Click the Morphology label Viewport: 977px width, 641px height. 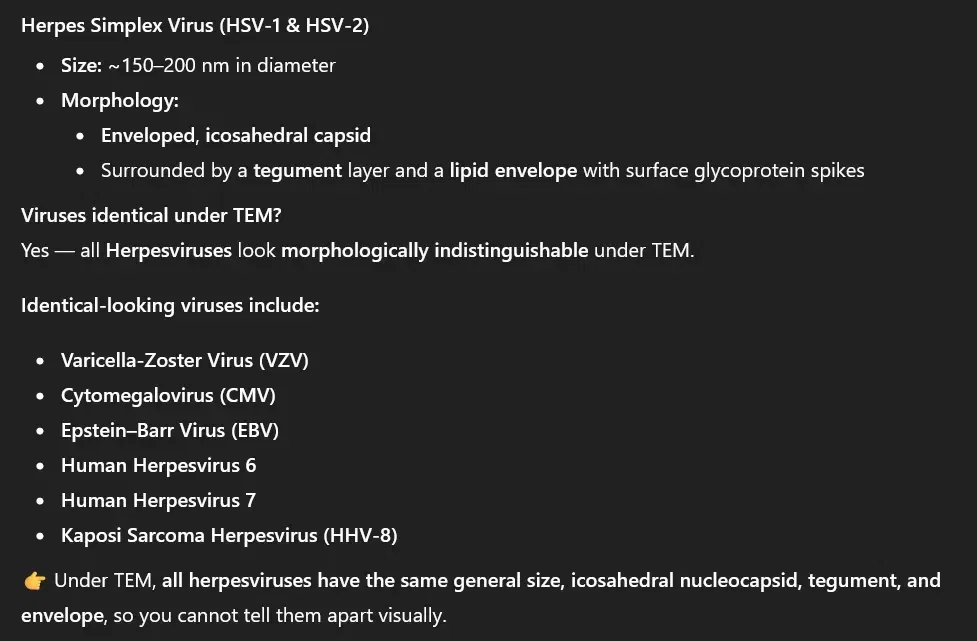[120, 100]
